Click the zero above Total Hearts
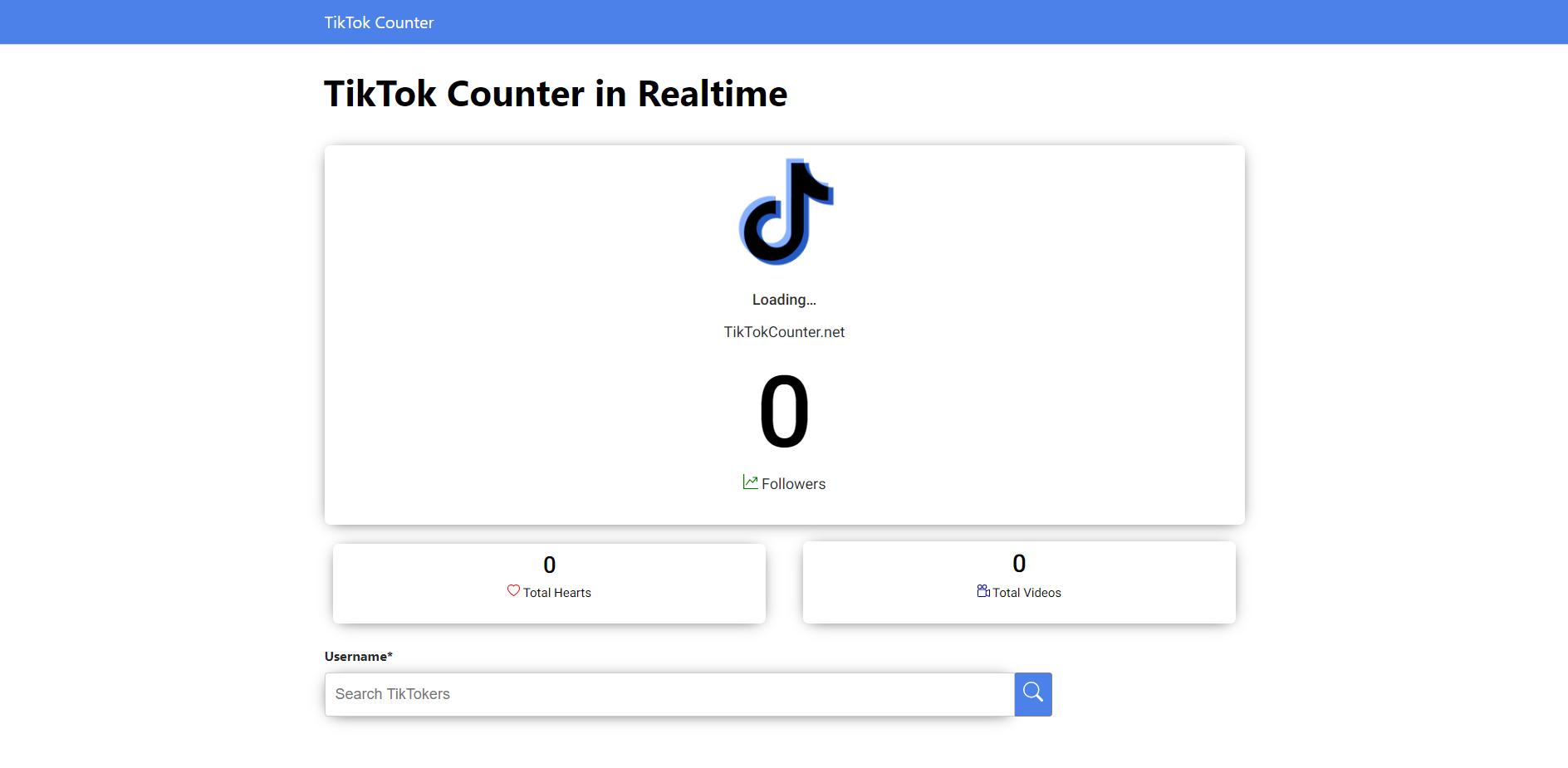Viewport: 1568px width, 768px height. pyautogui.click(x=549, y=565)
